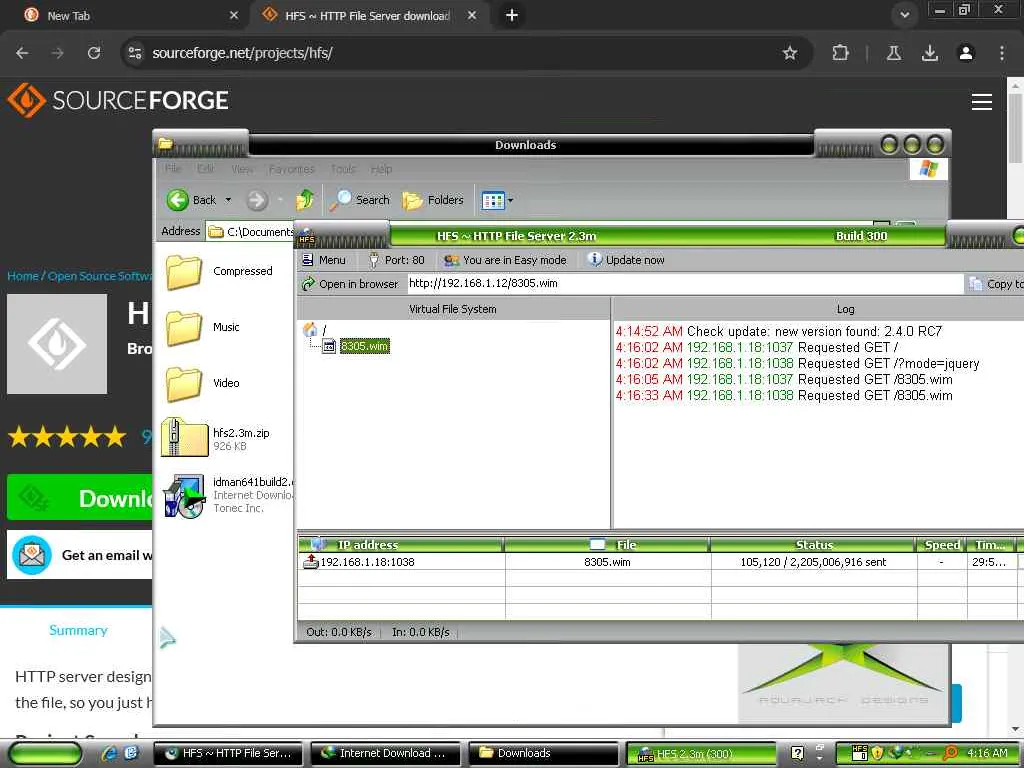Image resolution: width=1024 pixels, height=768 pixels.
Task: Change the HFS Port: 80 setting
Action: coord(396,260)
